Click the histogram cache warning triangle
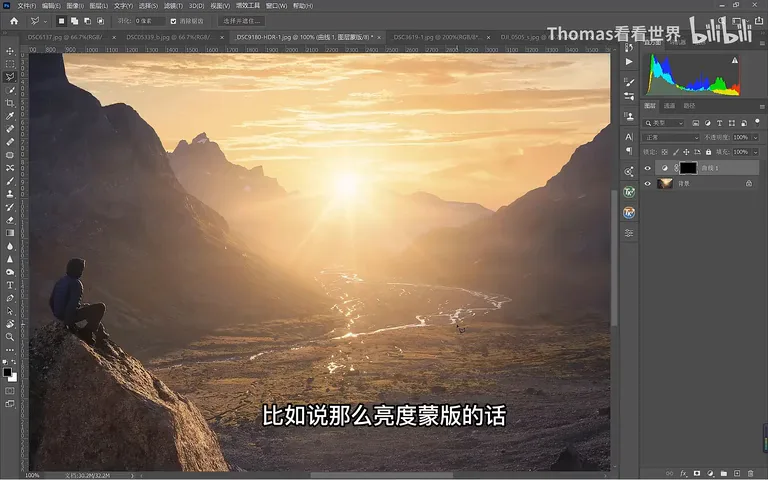The height and width of the screenshot is (480, 768). coord(734,60)
